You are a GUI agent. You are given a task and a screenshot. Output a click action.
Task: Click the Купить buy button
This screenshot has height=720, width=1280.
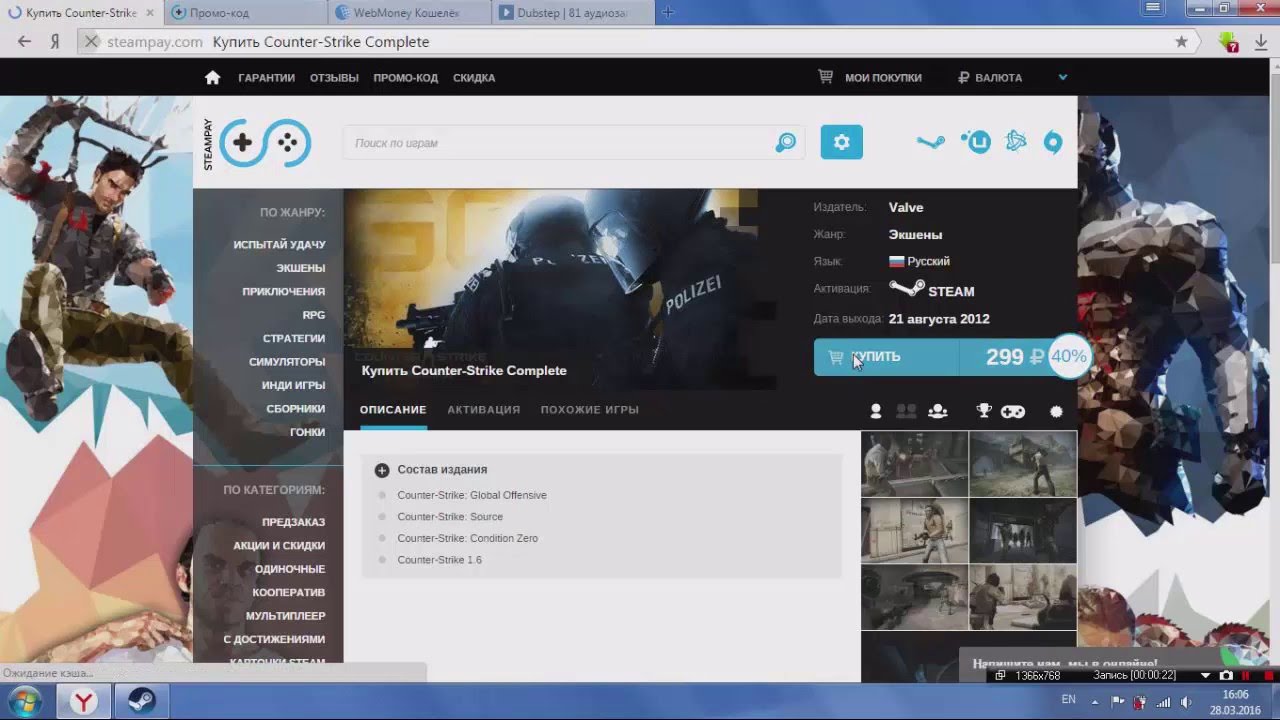coord(887,357)
